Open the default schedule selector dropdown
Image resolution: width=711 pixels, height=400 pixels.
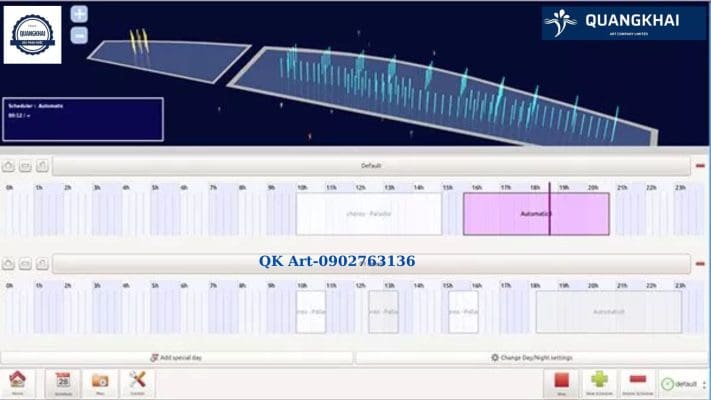[x=683, y=384]
